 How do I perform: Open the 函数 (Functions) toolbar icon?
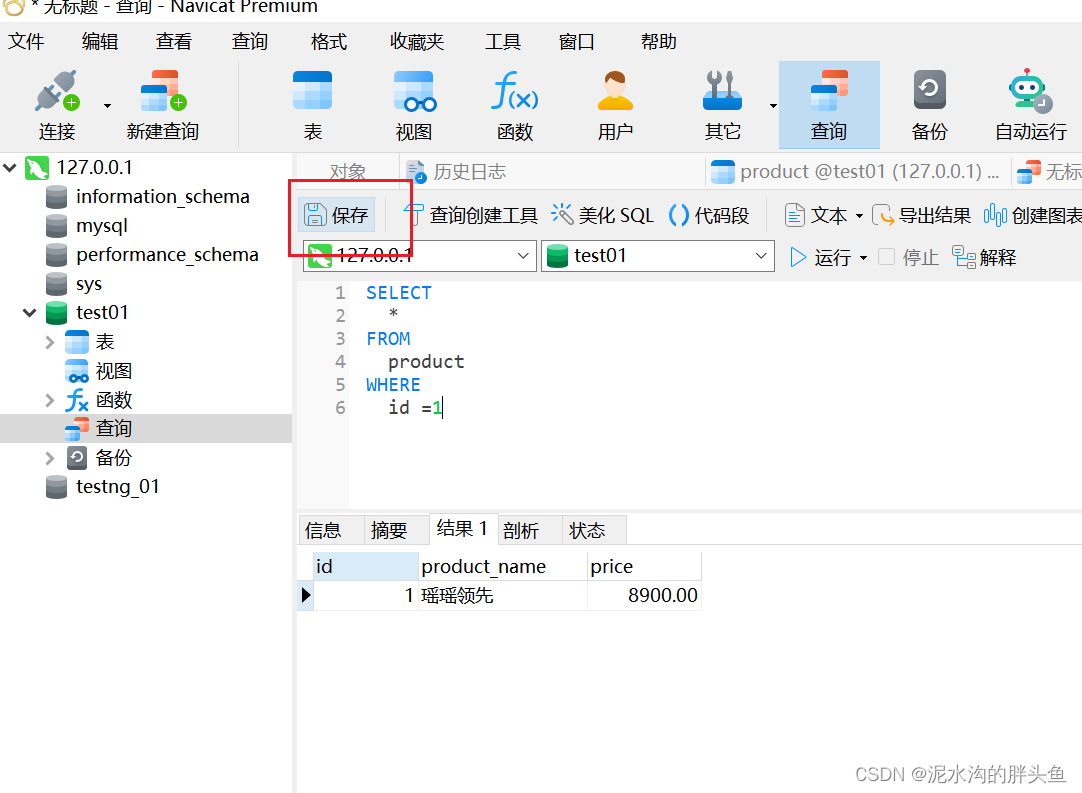tap(514, 103)
